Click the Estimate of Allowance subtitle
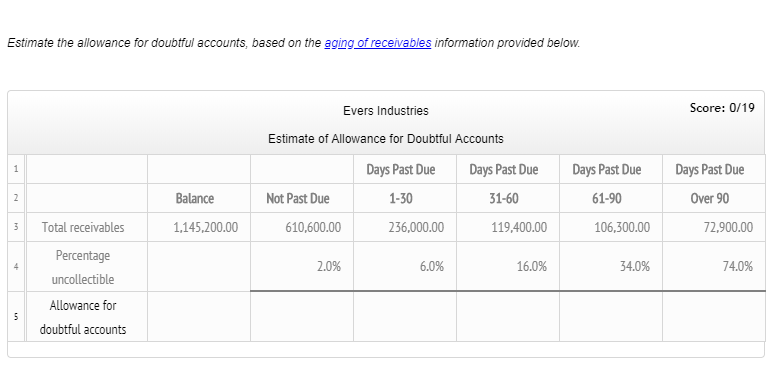 coord(386,139)
